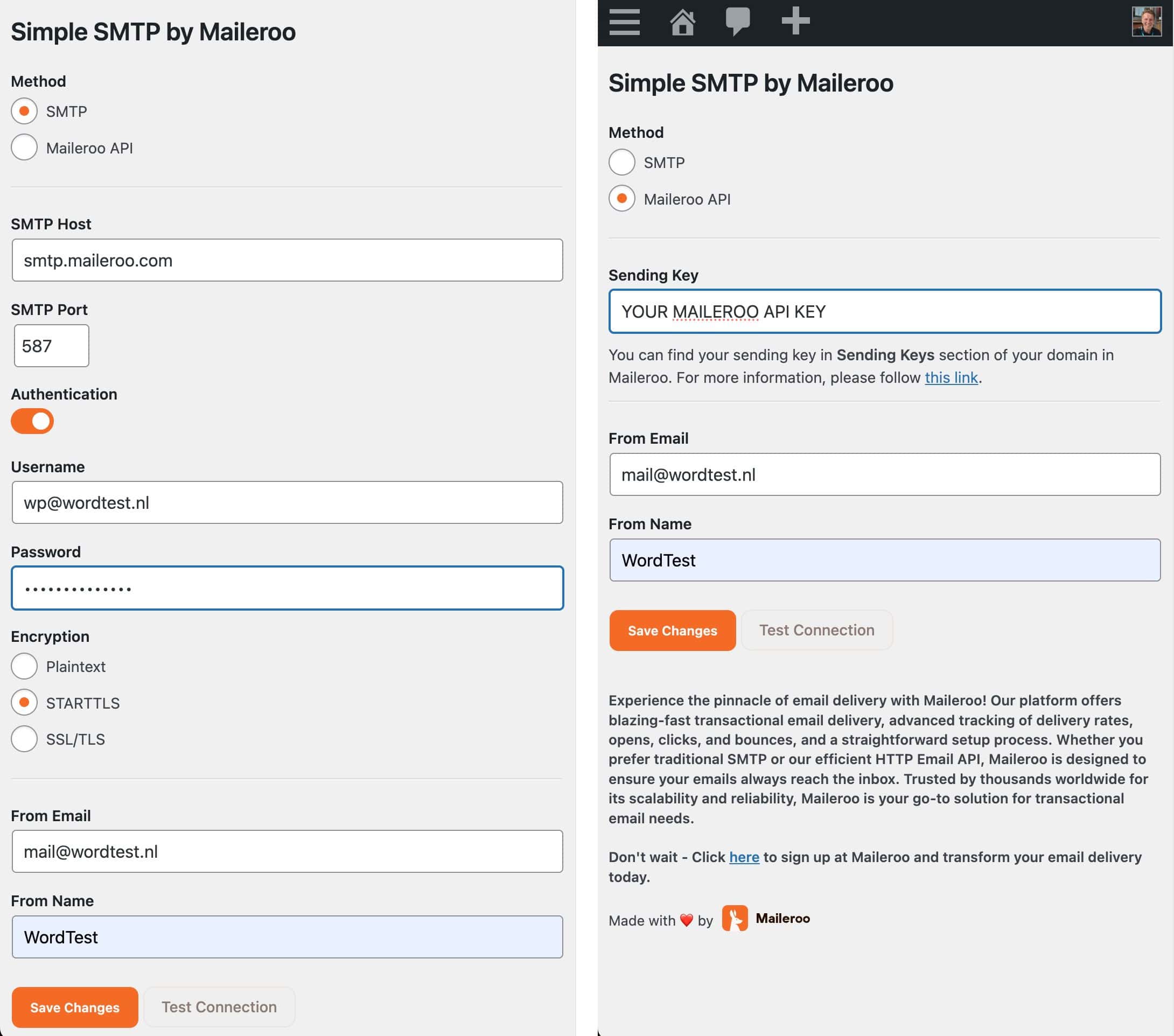
Task: Open the hamburger menu in right panel
Action: coord(624,22)
